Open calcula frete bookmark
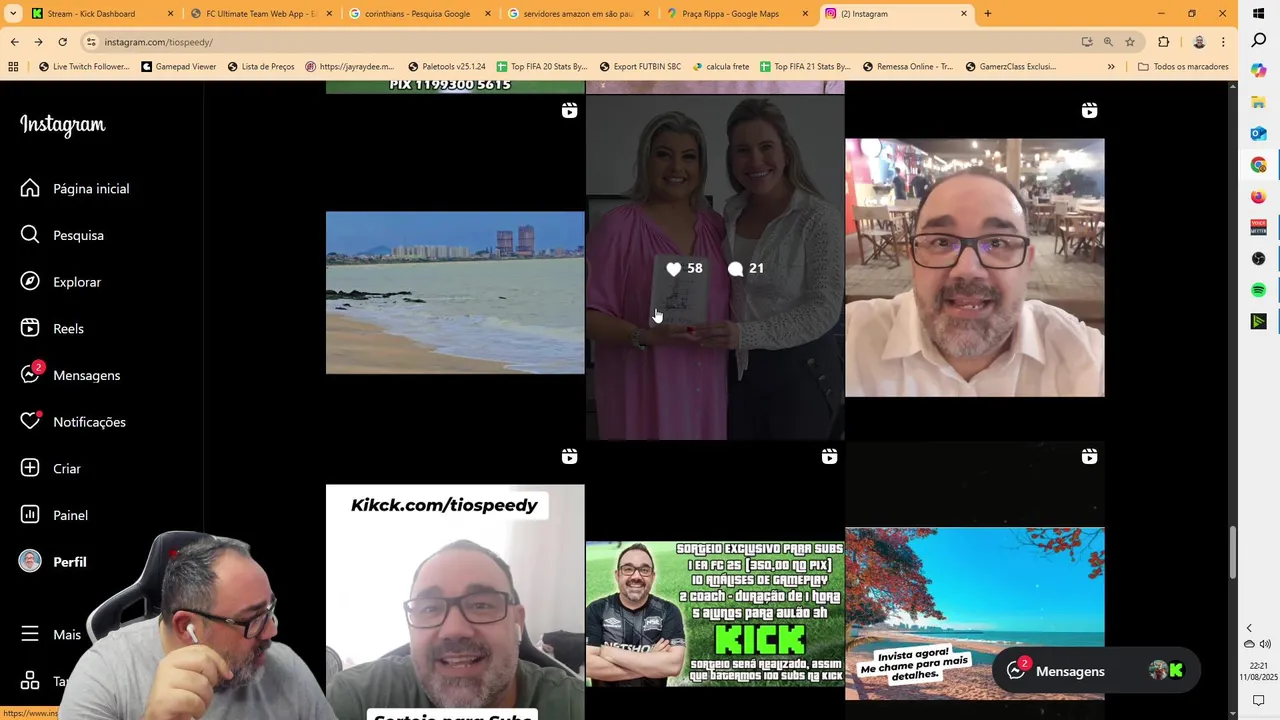The height and width of the screenshot is (720, 1280). coord(720,67)
